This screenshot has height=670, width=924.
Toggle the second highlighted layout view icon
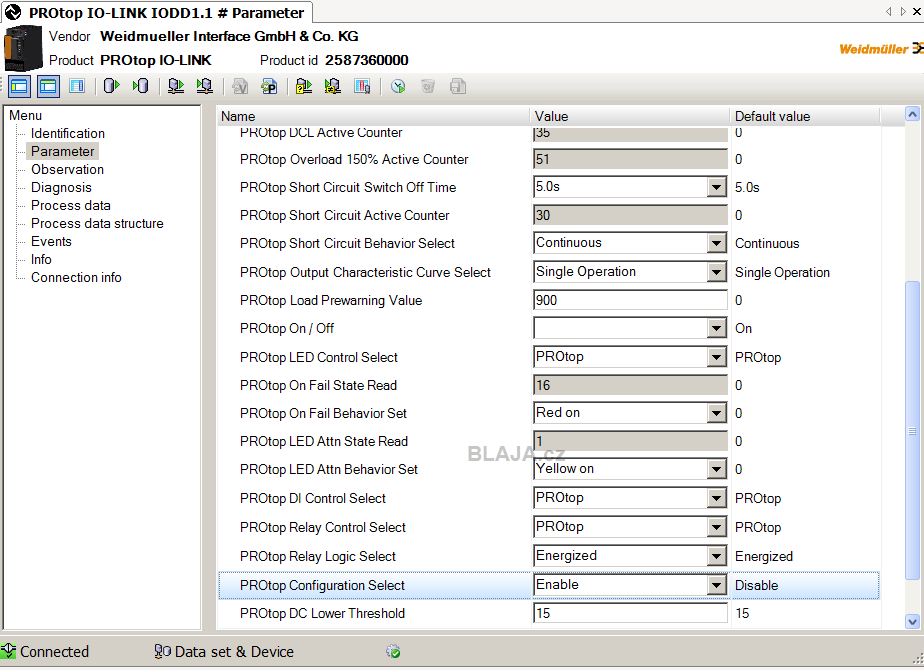pyautogui.click(x=48, y=87)
